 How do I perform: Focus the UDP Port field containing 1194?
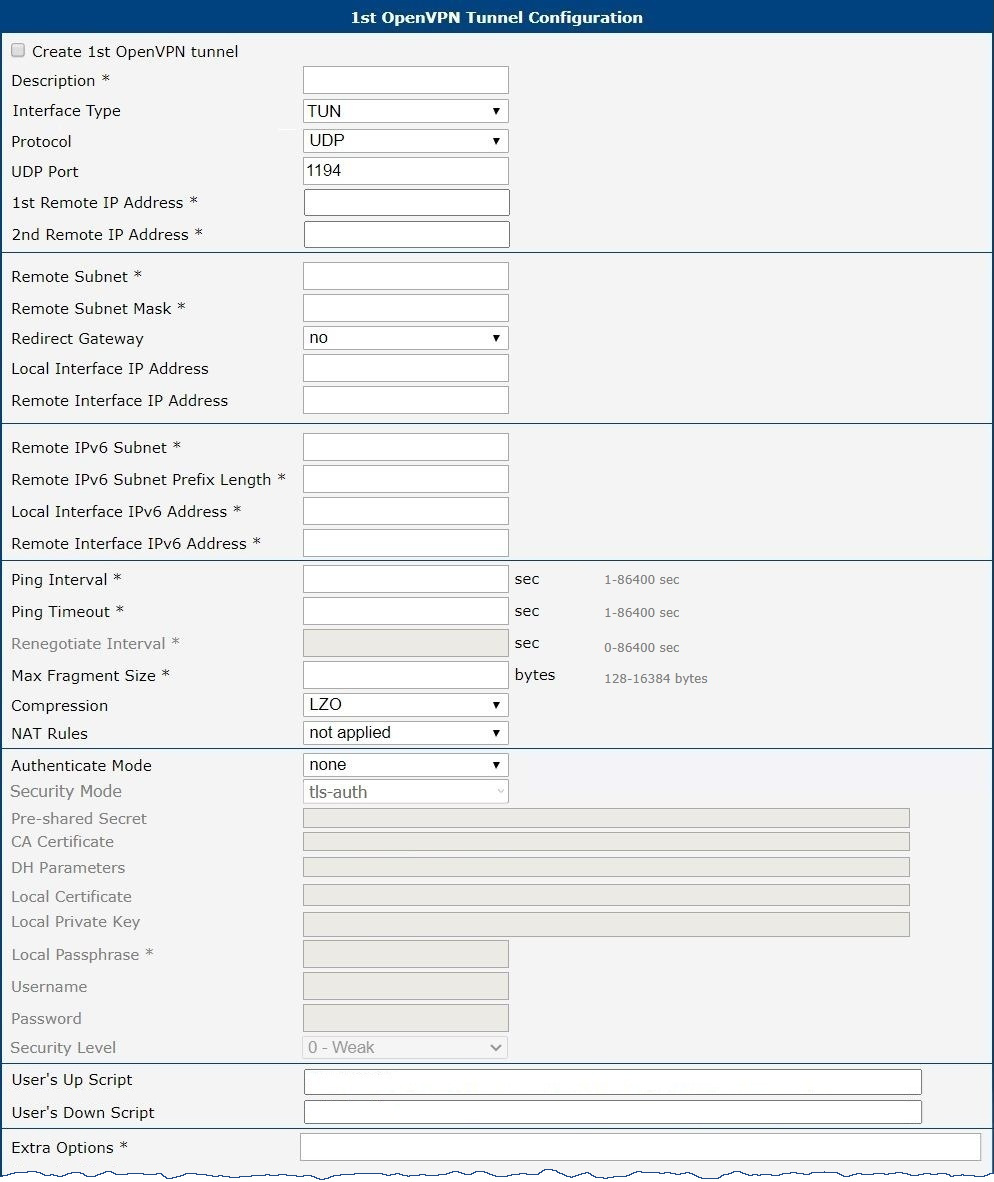pyautogui.click(x=405, y=170)
